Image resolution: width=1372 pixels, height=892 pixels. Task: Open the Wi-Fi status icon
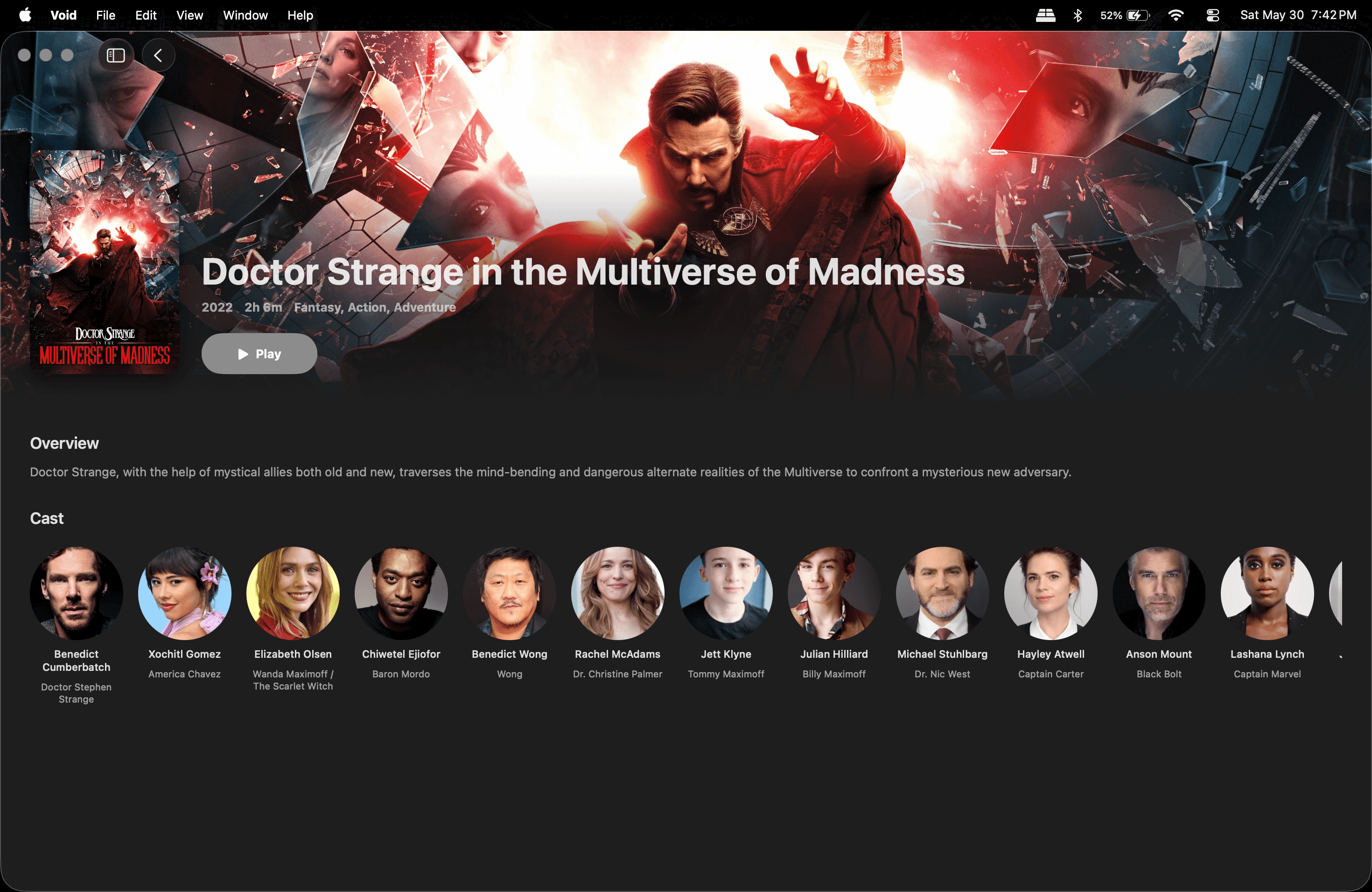(x=1176, y=15)
